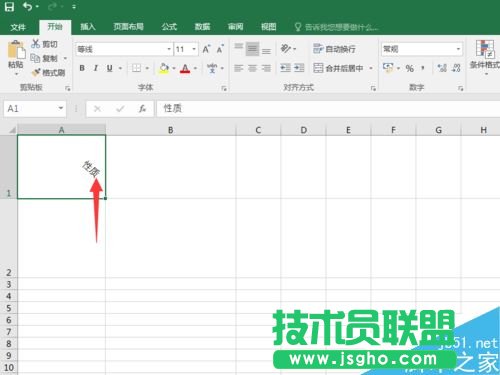Image resolution: width=500 pixels, height=375 pixels.
Task: Click the Increase Font Size icon
Action: click(207, 49)
